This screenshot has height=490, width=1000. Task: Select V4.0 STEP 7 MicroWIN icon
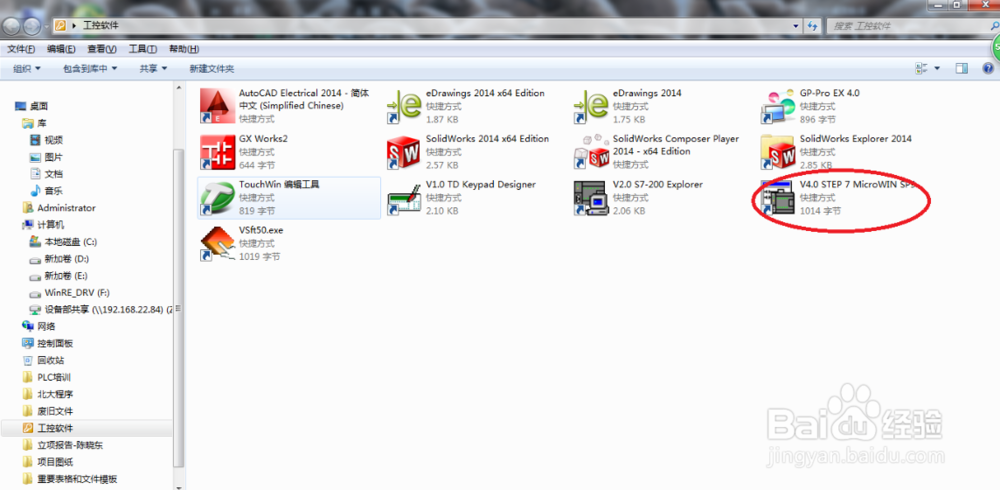coord(777,198)
